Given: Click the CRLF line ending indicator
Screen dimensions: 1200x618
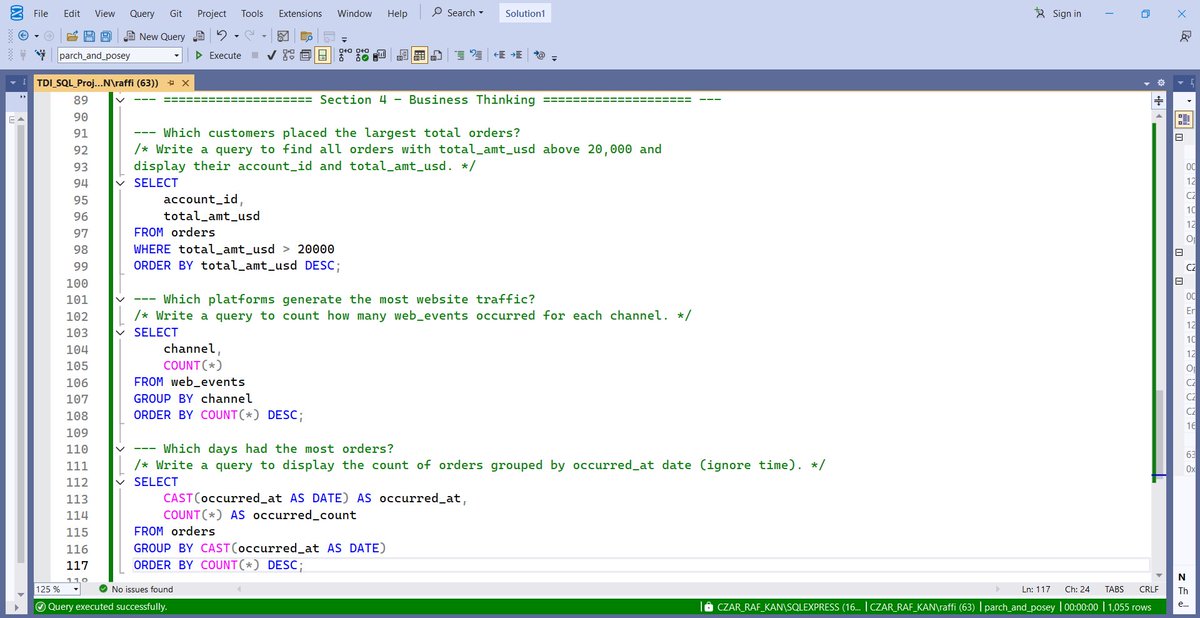Looking at the screenshot, I should 1149,589.
